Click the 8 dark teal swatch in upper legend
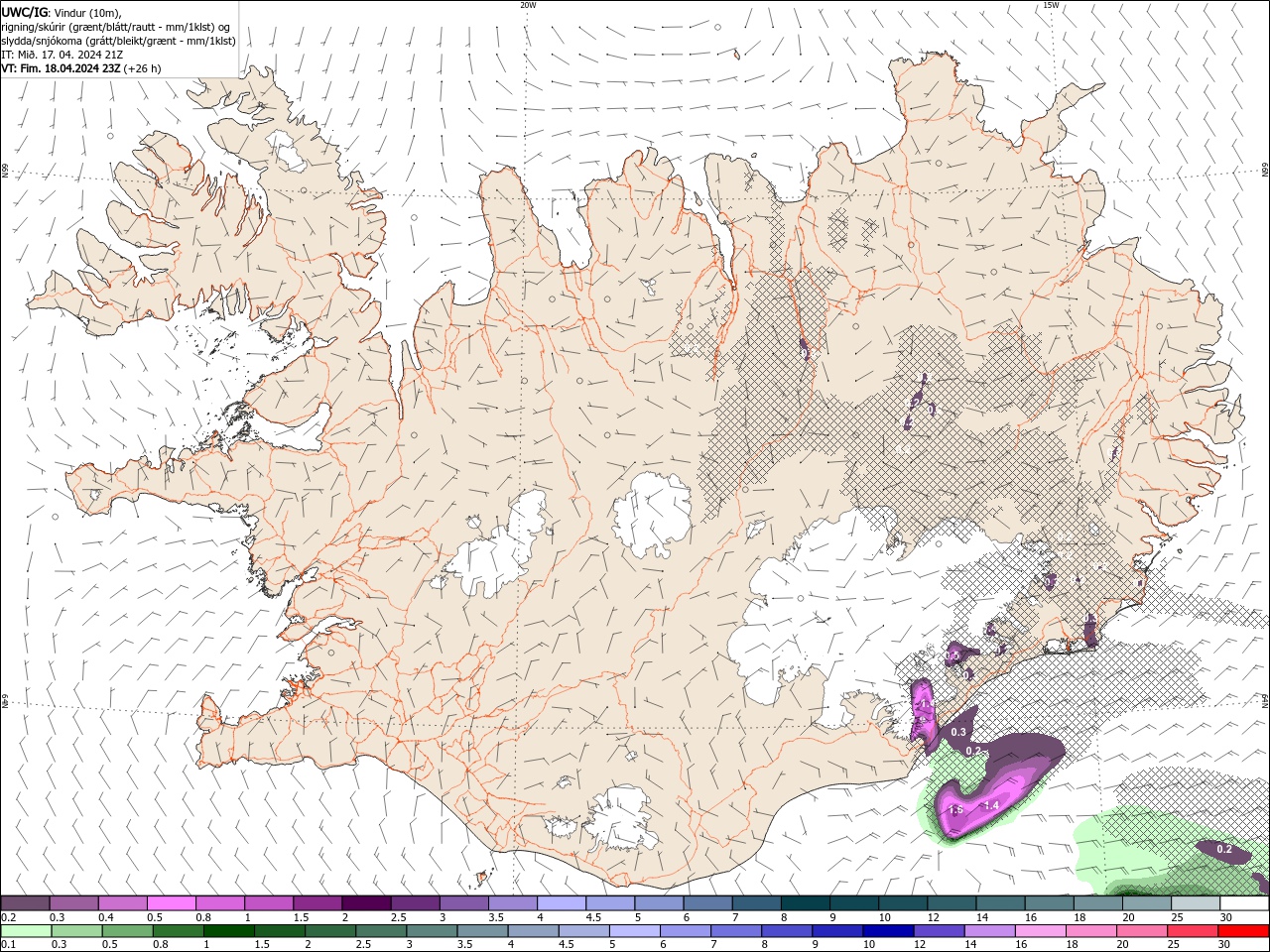1270x952 pixels. [804, 903]
